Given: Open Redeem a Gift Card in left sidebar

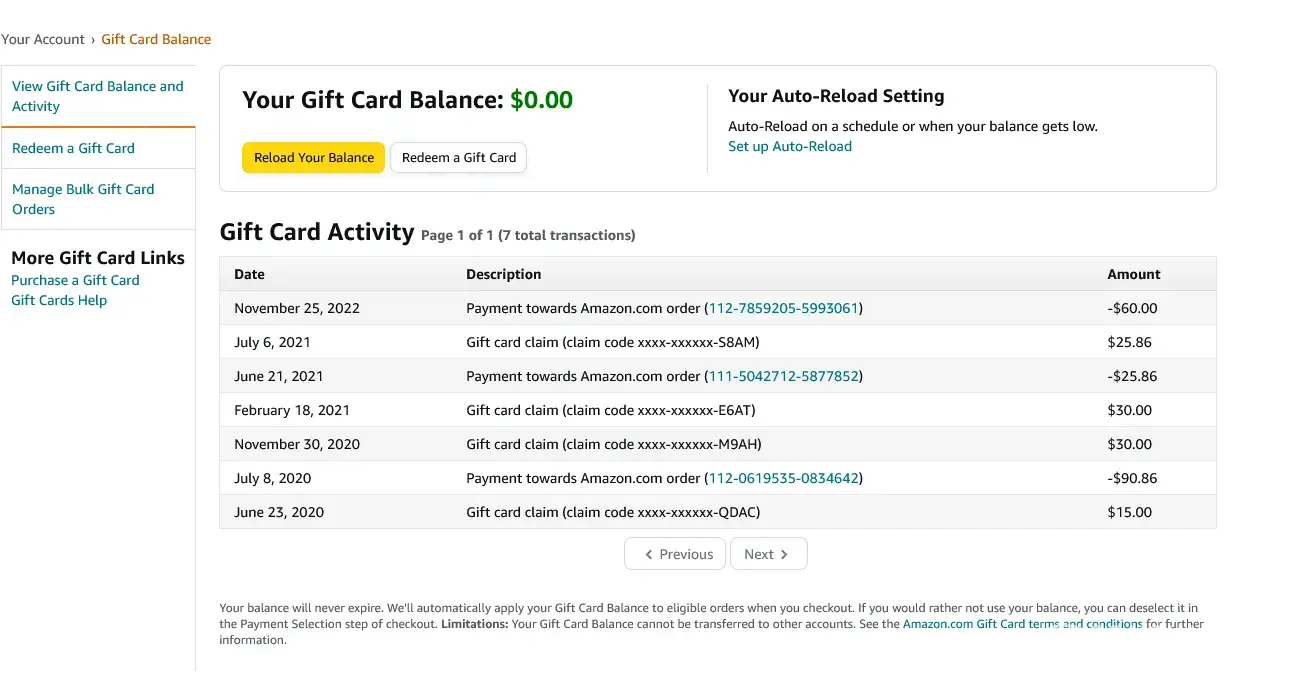Looking at the screenshot, I should coord(73,148).
